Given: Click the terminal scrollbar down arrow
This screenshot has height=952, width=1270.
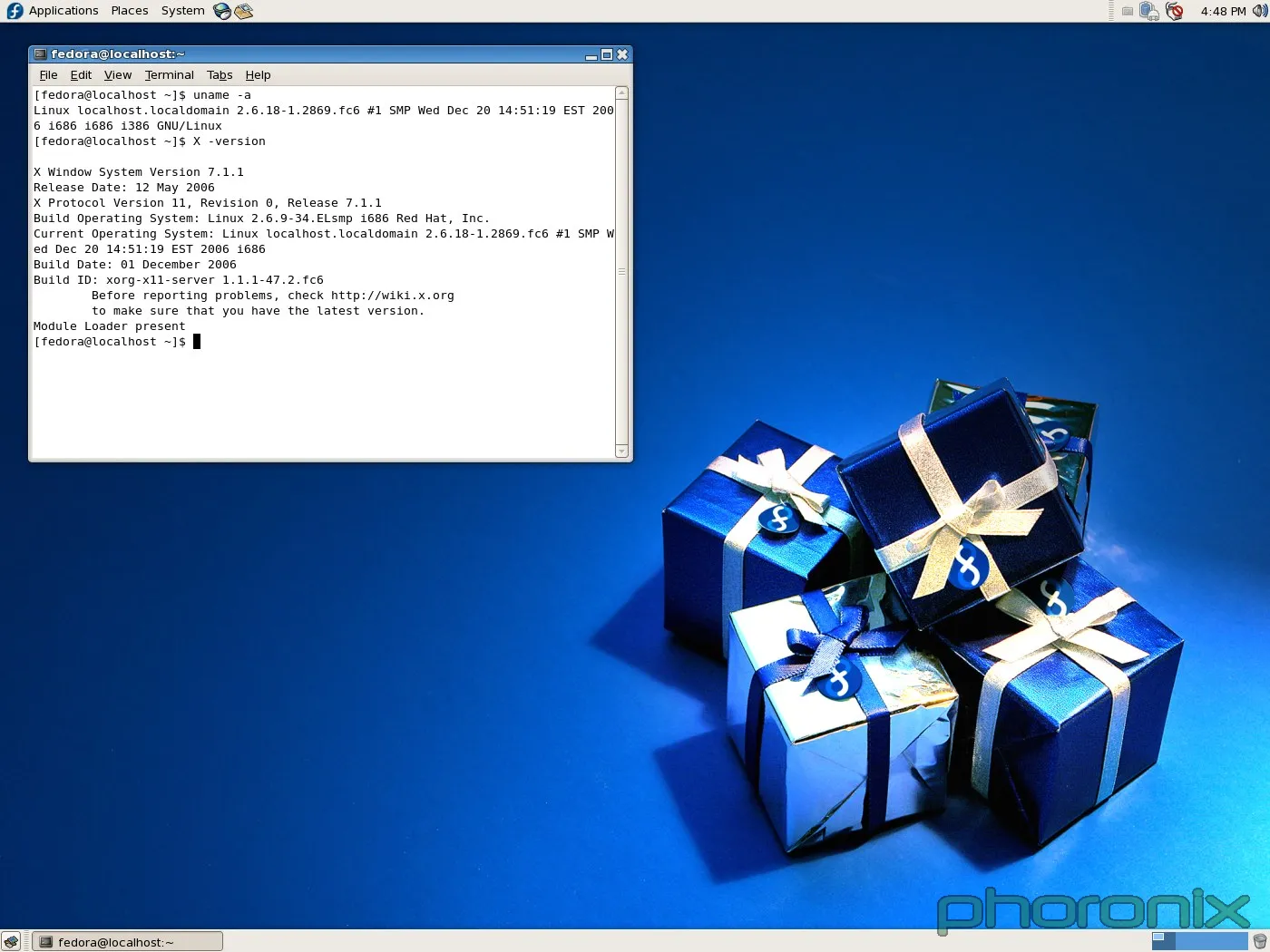Looking at the screenshot, I should point(622,452).
